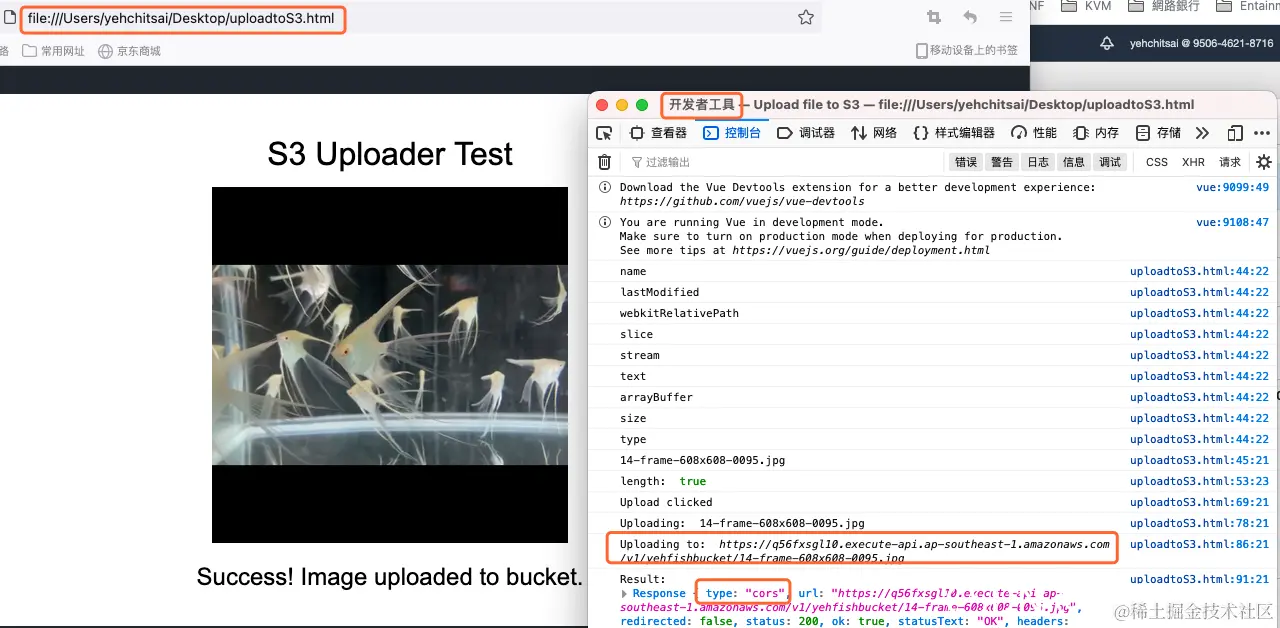Toggle the 日志 logs filter

pos(1038,162)
